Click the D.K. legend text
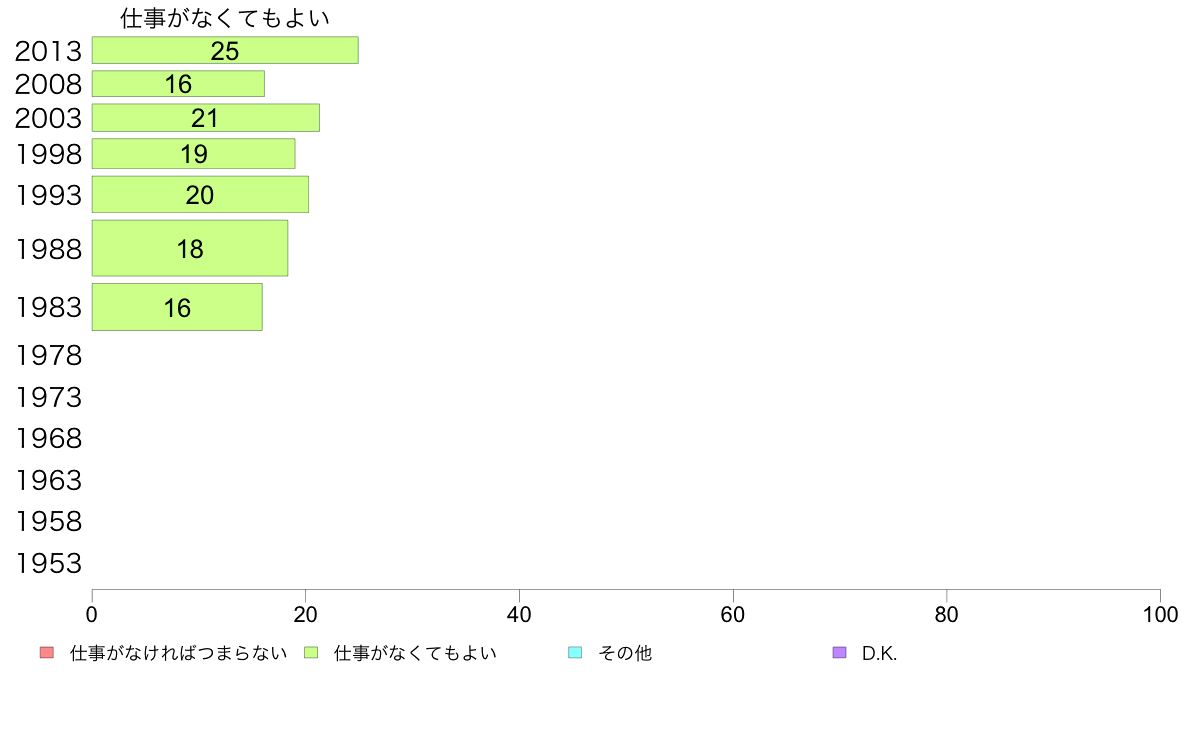This screenshot has width=1188, height=736. point(879,653)
